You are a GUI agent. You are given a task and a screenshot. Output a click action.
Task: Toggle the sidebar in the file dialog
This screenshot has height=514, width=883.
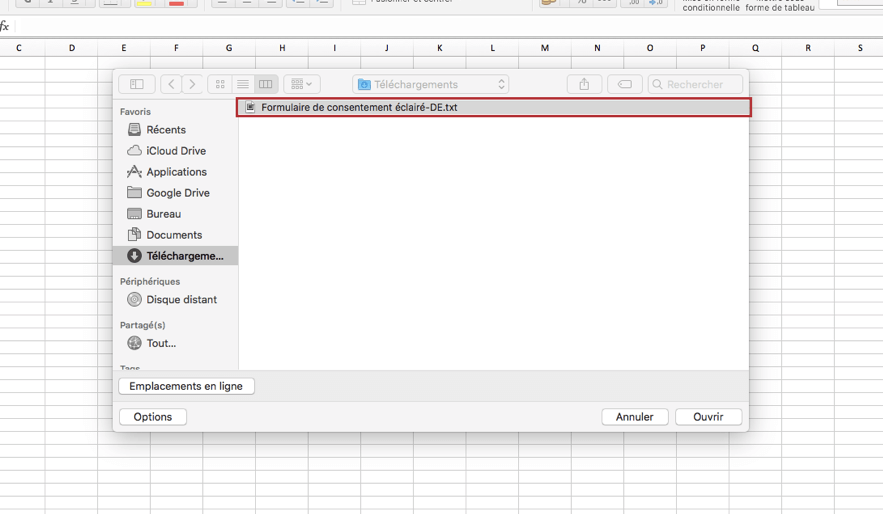[136, 84]
